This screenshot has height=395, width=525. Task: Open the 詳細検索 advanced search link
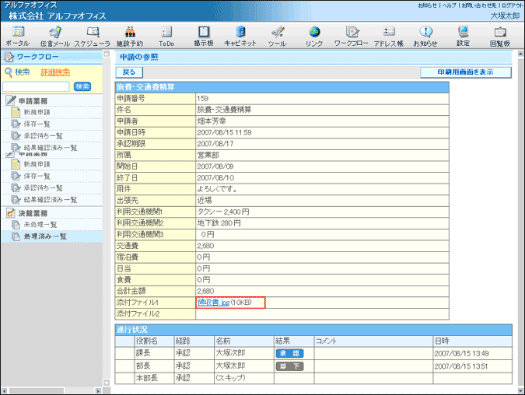pos(55,72)
